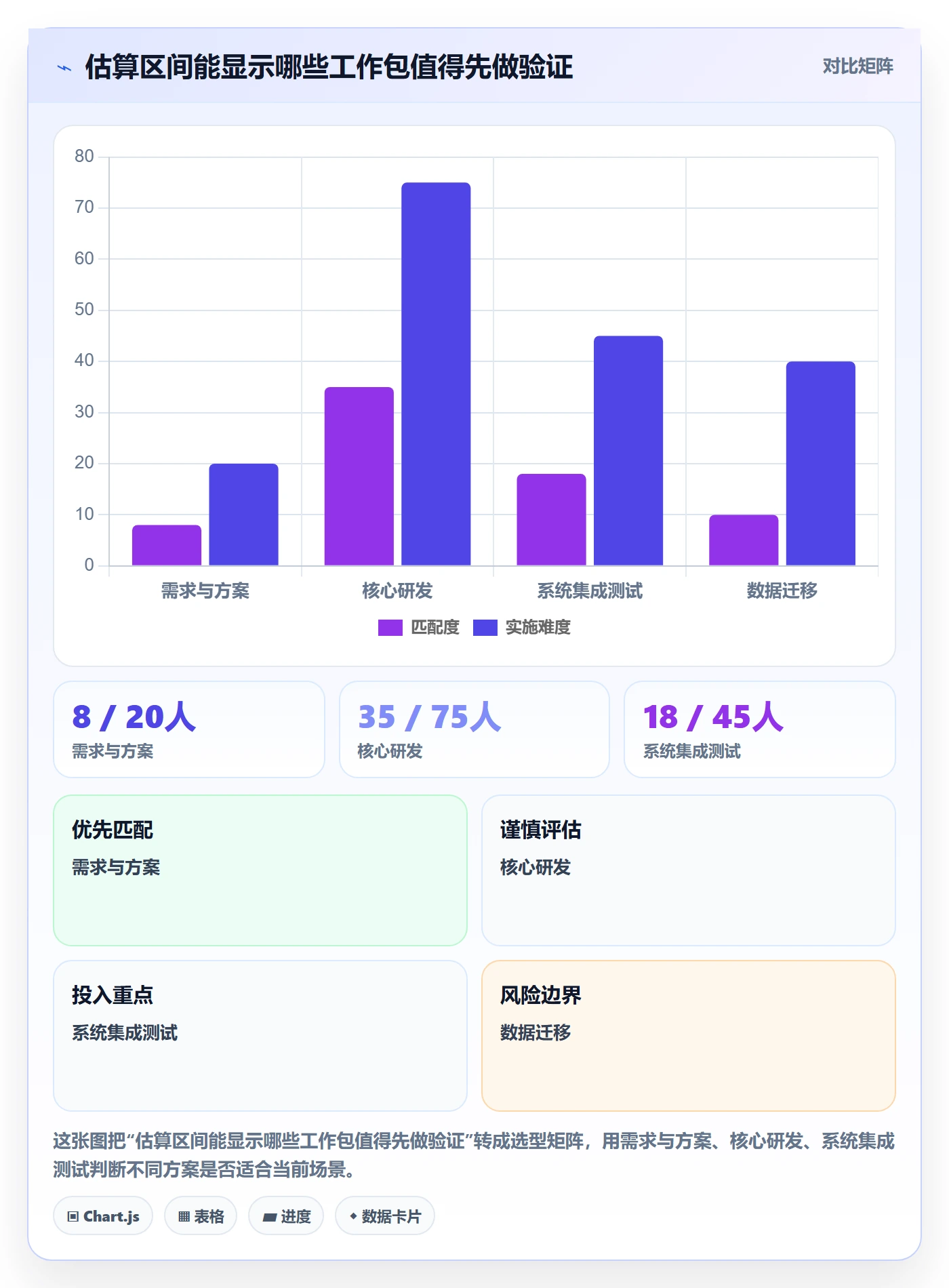949x1288 pixels.
Task: Click the 核心研发 x-axis label
Action: 397,591
